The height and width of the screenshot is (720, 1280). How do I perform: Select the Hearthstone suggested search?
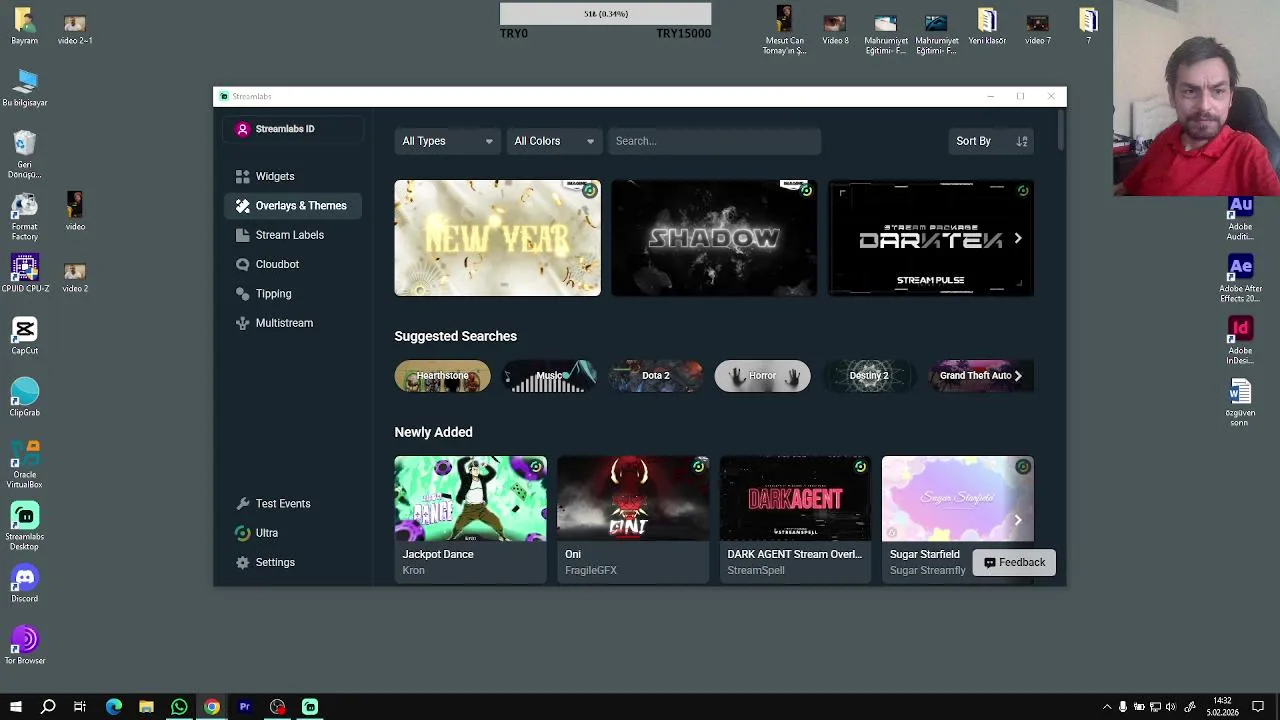tap(442, 376)
